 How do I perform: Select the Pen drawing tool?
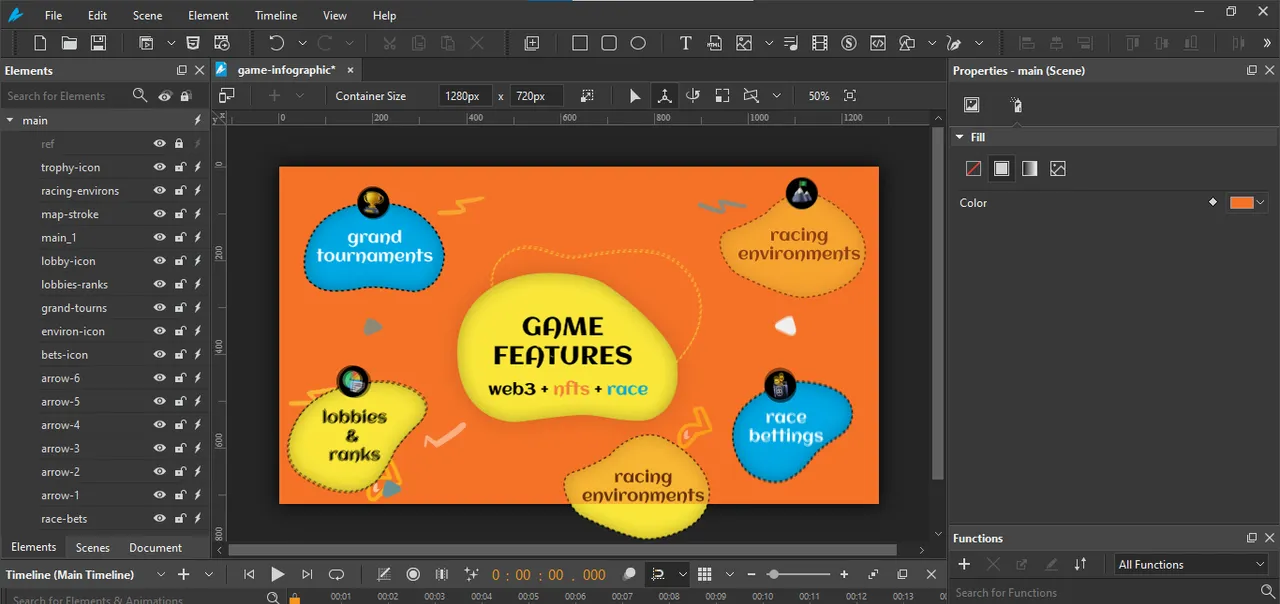[954, 43]
